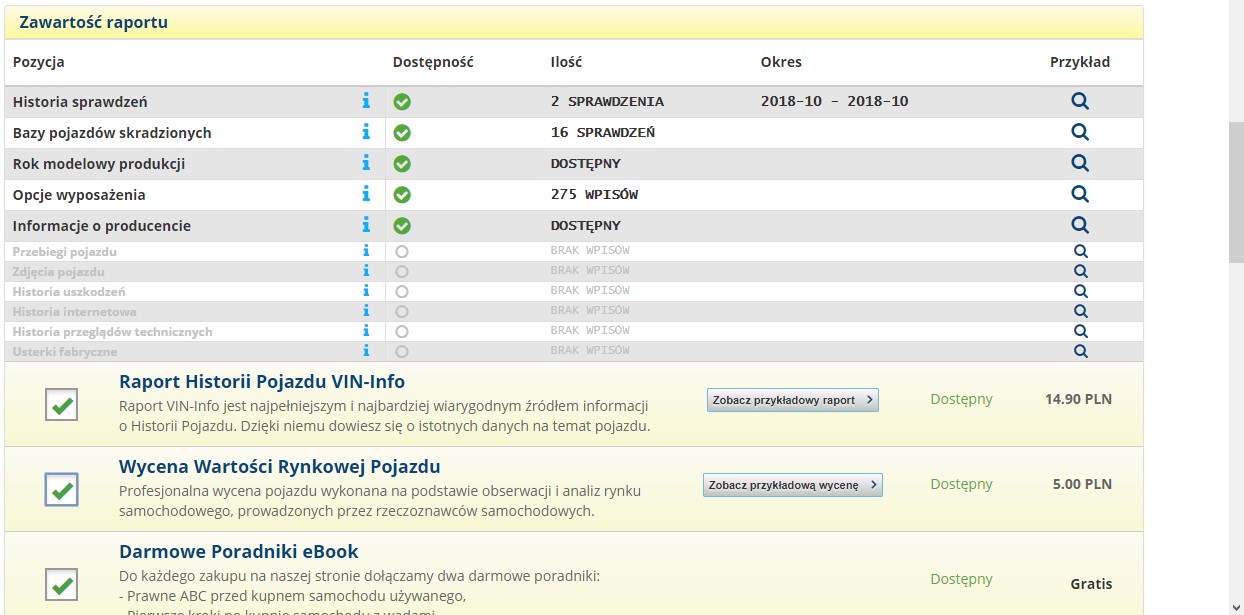Select the Bazy pojazdów skradzionych row label
The height and width of the screenshot is (615, 1244).
[x=112, y=133]
